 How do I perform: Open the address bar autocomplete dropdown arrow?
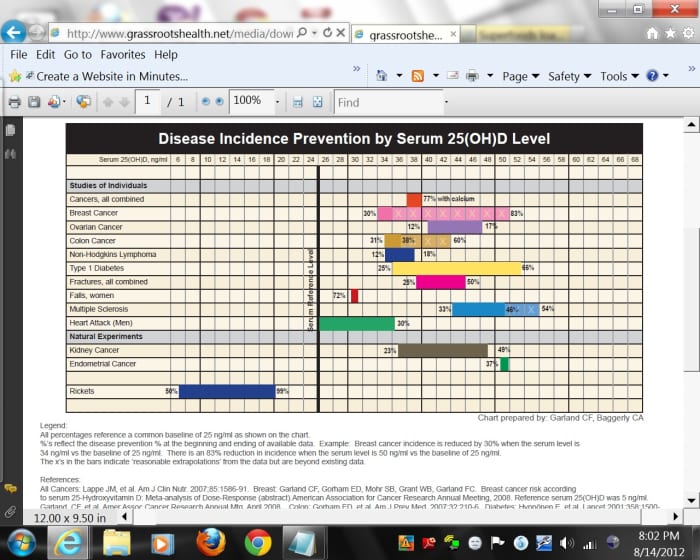point(315,33)
